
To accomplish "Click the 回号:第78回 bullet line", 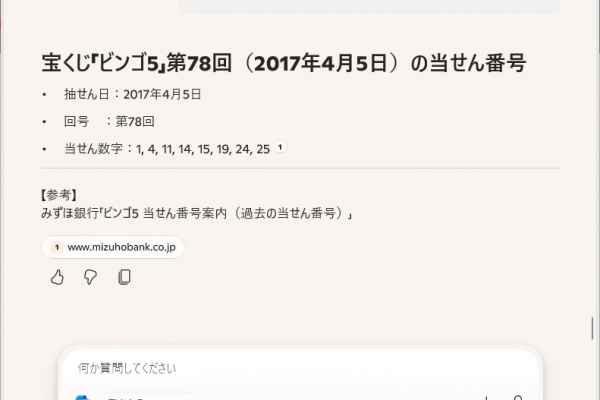I will (109, 122).
